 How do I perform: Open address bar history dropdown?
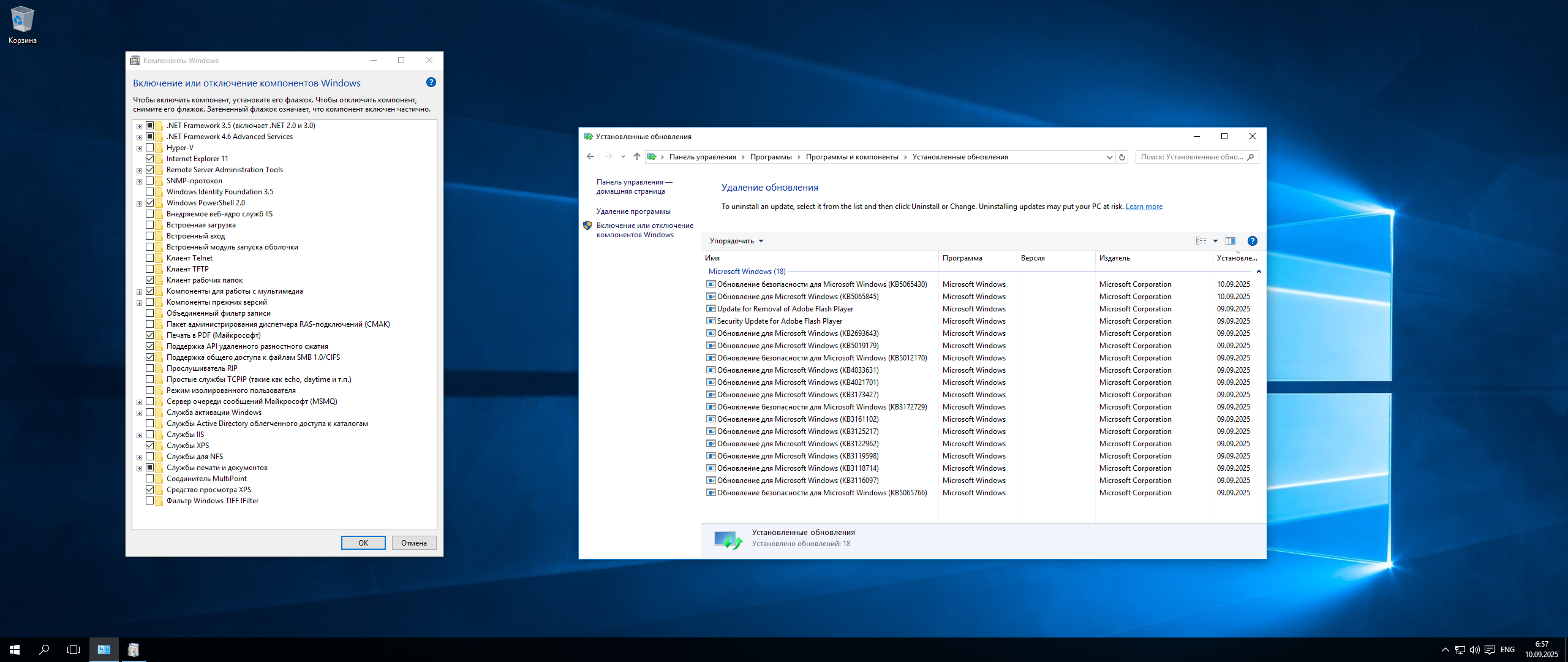pyautogui.click(x=1109, y=157)
